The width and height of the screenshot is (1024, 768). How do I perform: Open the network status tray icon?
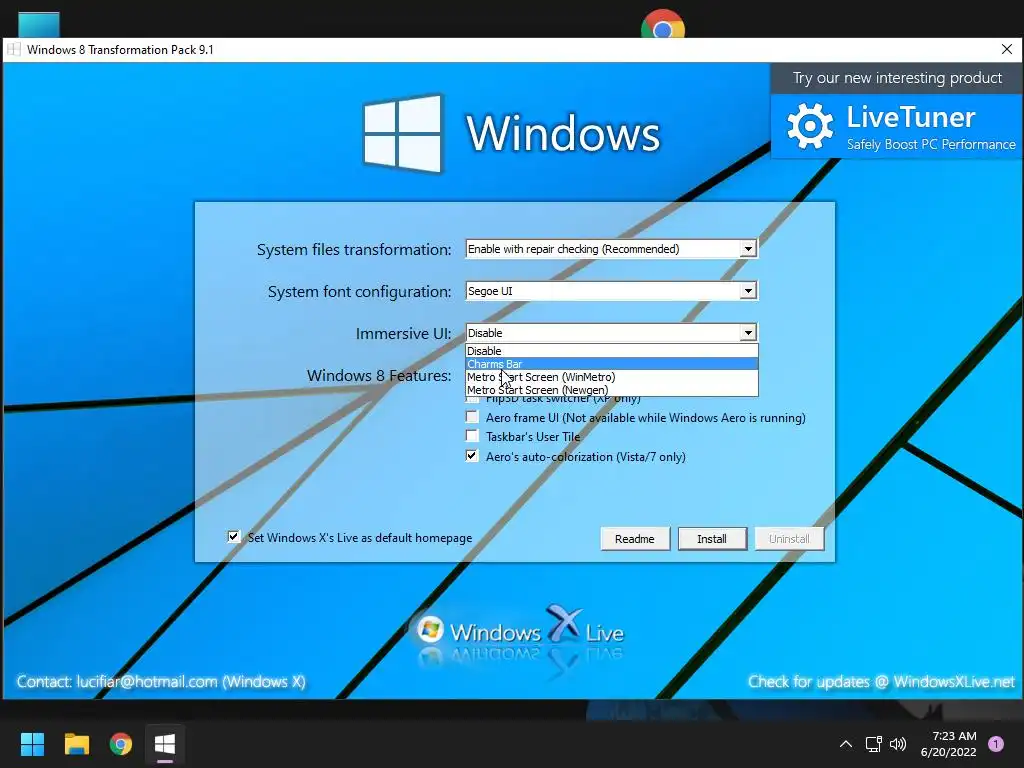(x=873, y=744)
